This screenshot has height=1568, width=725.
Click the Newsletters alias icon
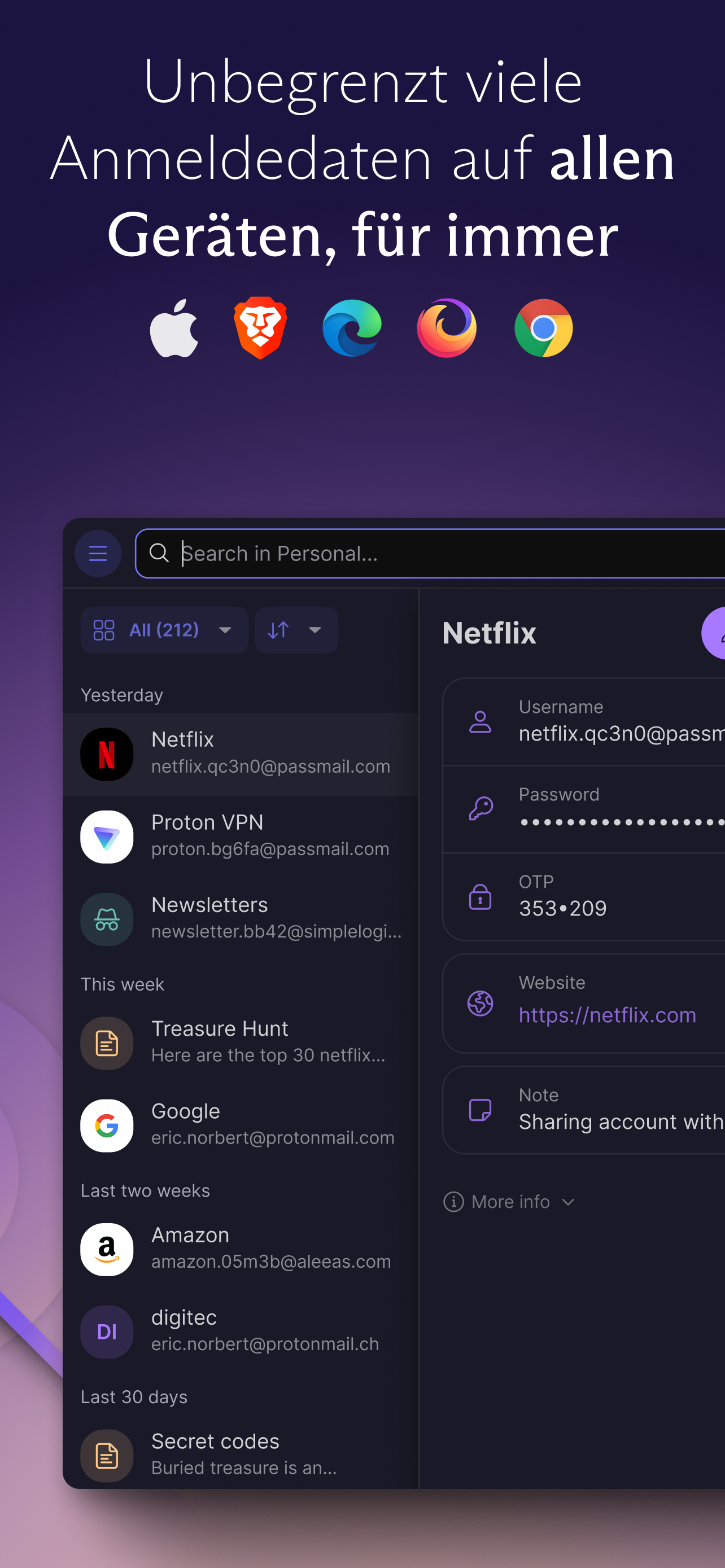[x=107, y=919]
